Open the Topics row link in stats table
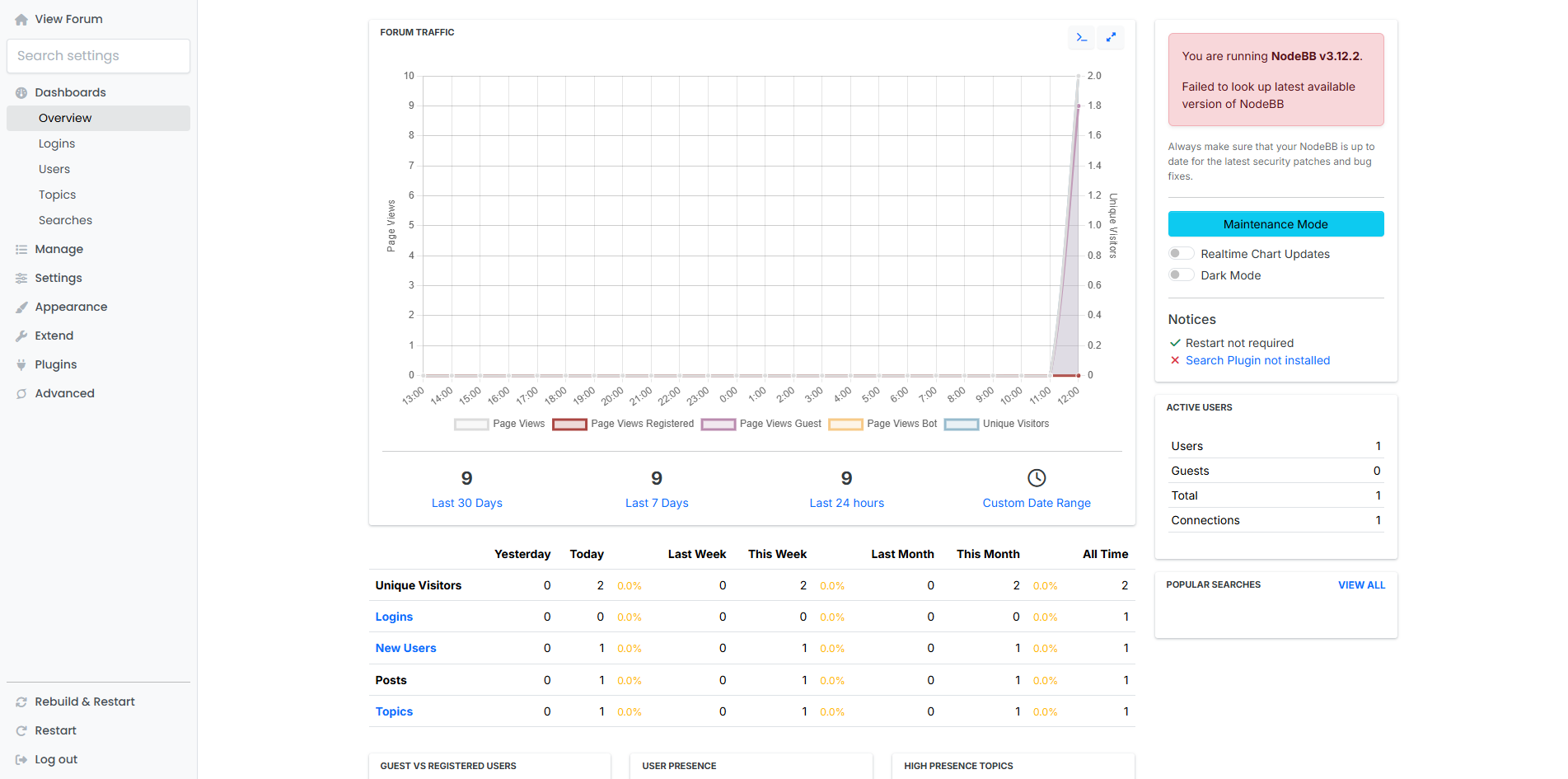 (394, 711)
